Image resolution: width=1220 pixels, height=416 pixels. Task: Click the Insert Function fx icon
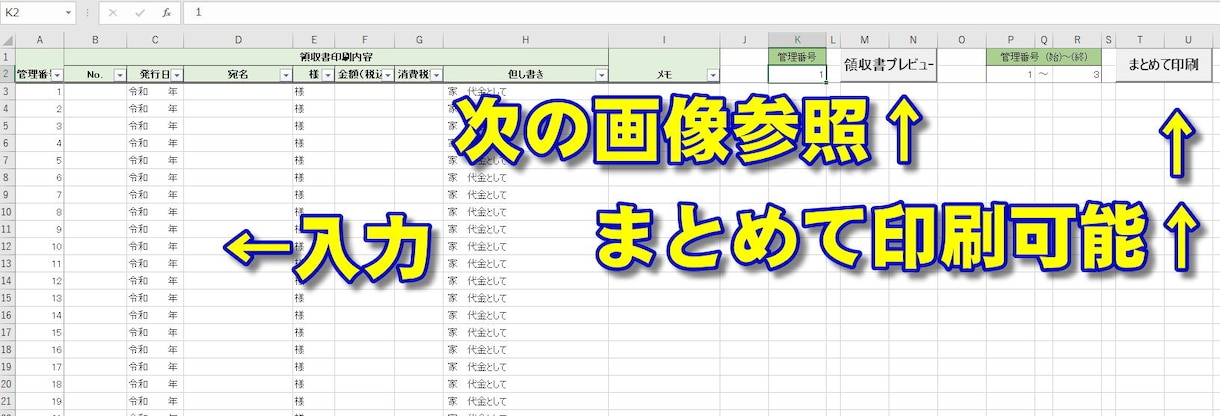167,13
